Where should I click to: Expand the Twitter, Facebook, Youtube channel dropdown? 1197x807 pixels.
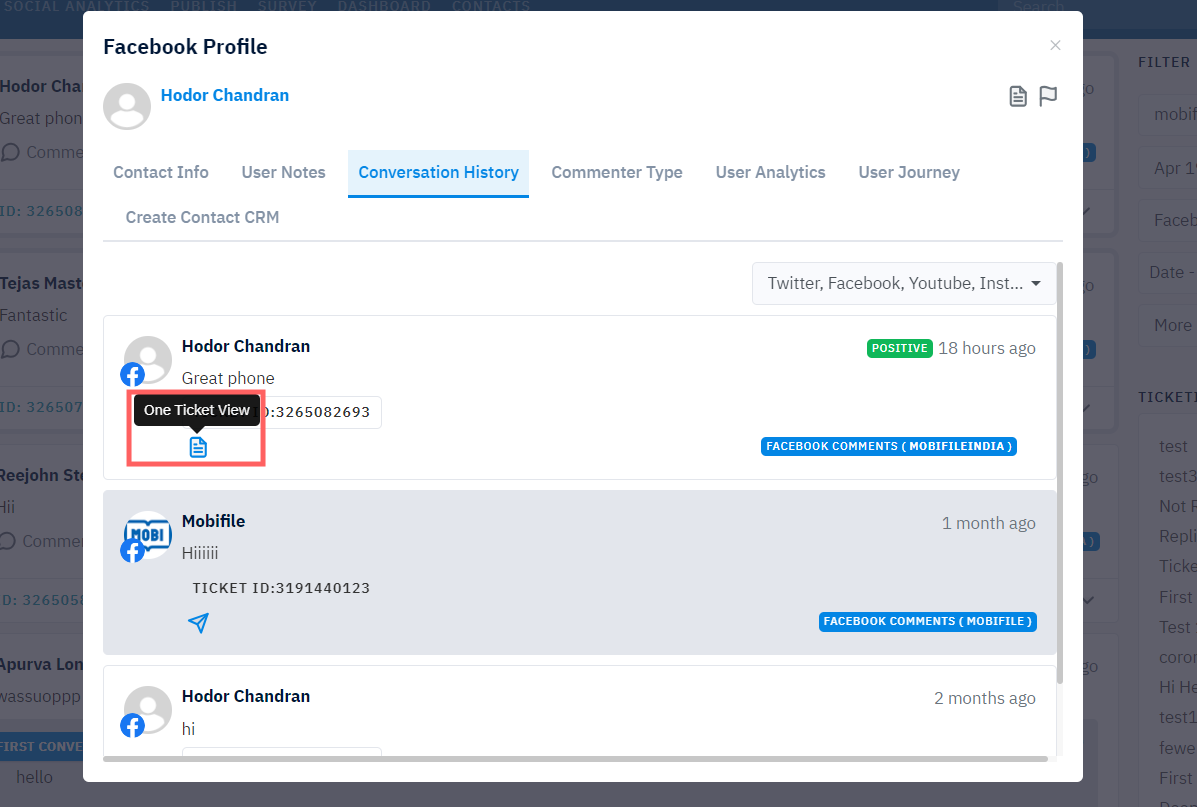pos(904,283)
